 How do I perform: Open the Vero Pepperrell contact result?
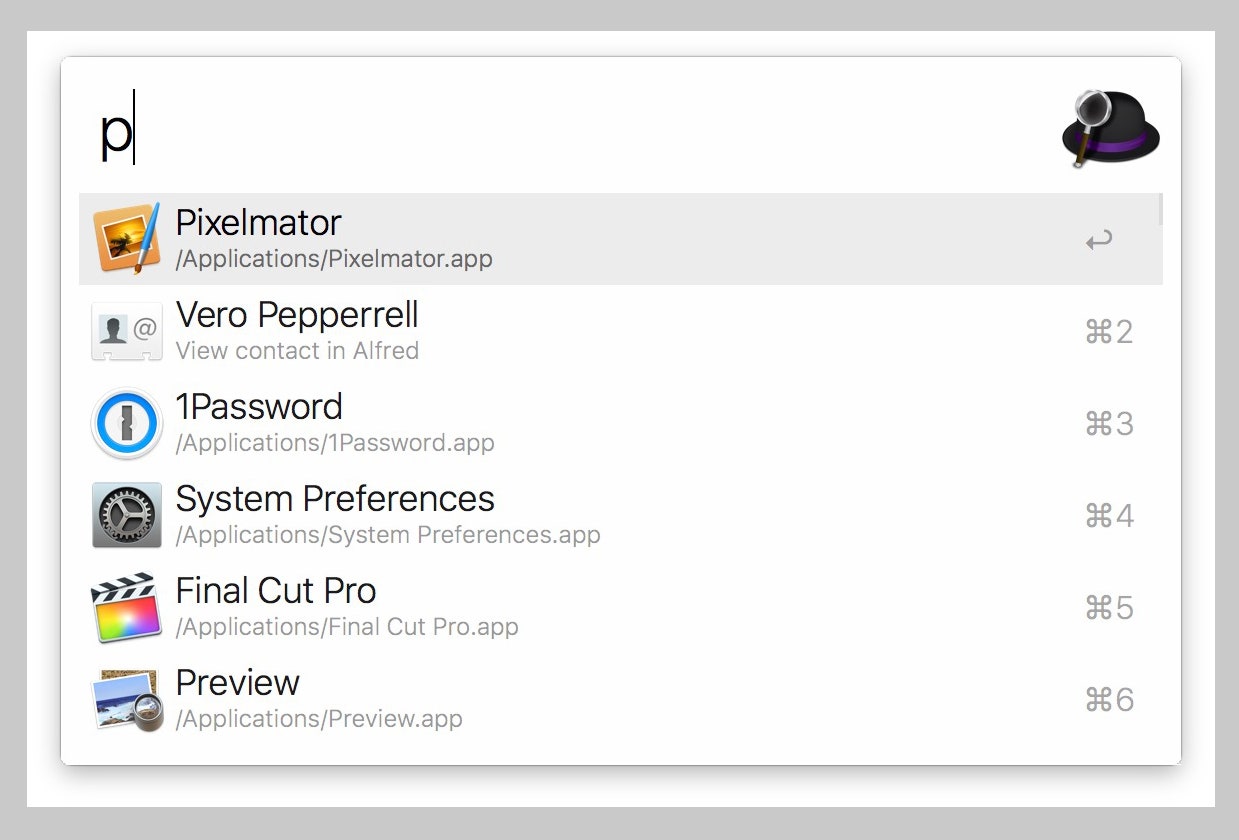[x=297, y=314]
